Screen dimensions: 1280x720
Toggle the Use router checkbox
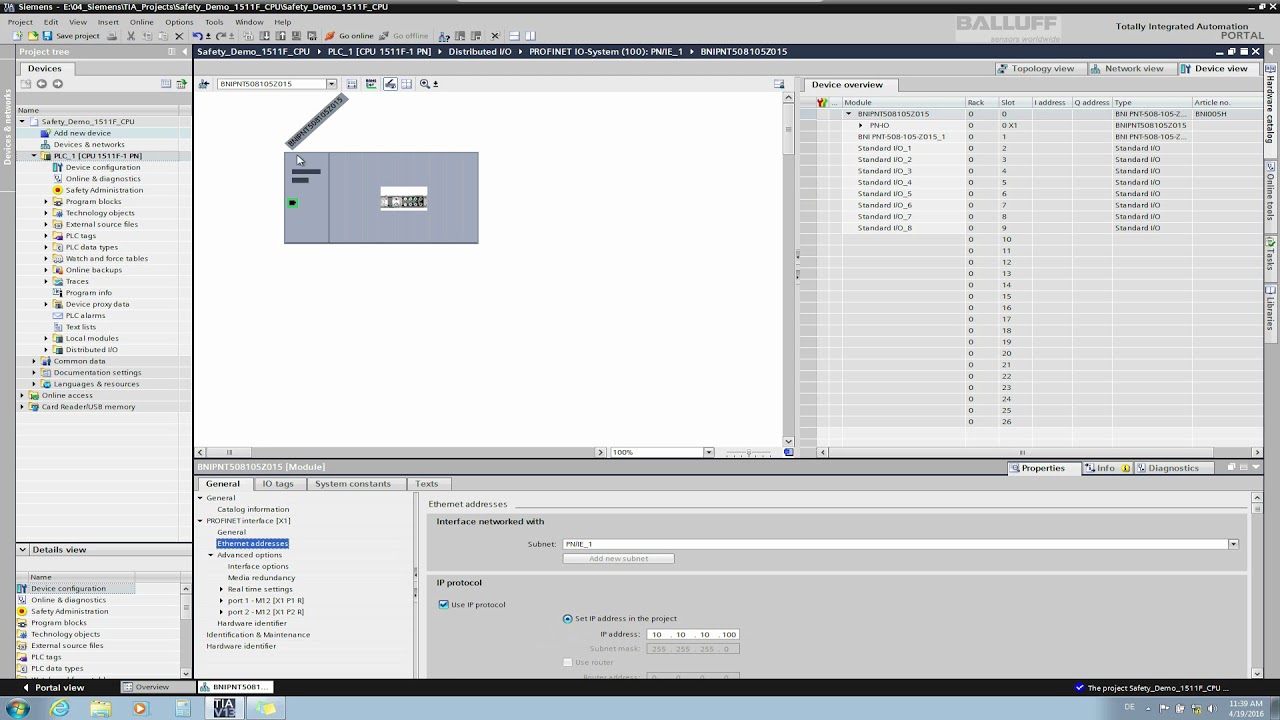click(568, 662)
